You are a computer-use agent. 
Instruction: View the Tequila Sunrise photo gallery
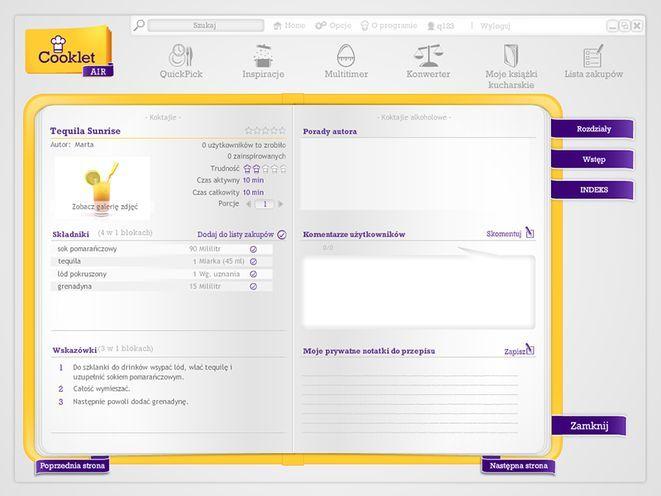102,188
